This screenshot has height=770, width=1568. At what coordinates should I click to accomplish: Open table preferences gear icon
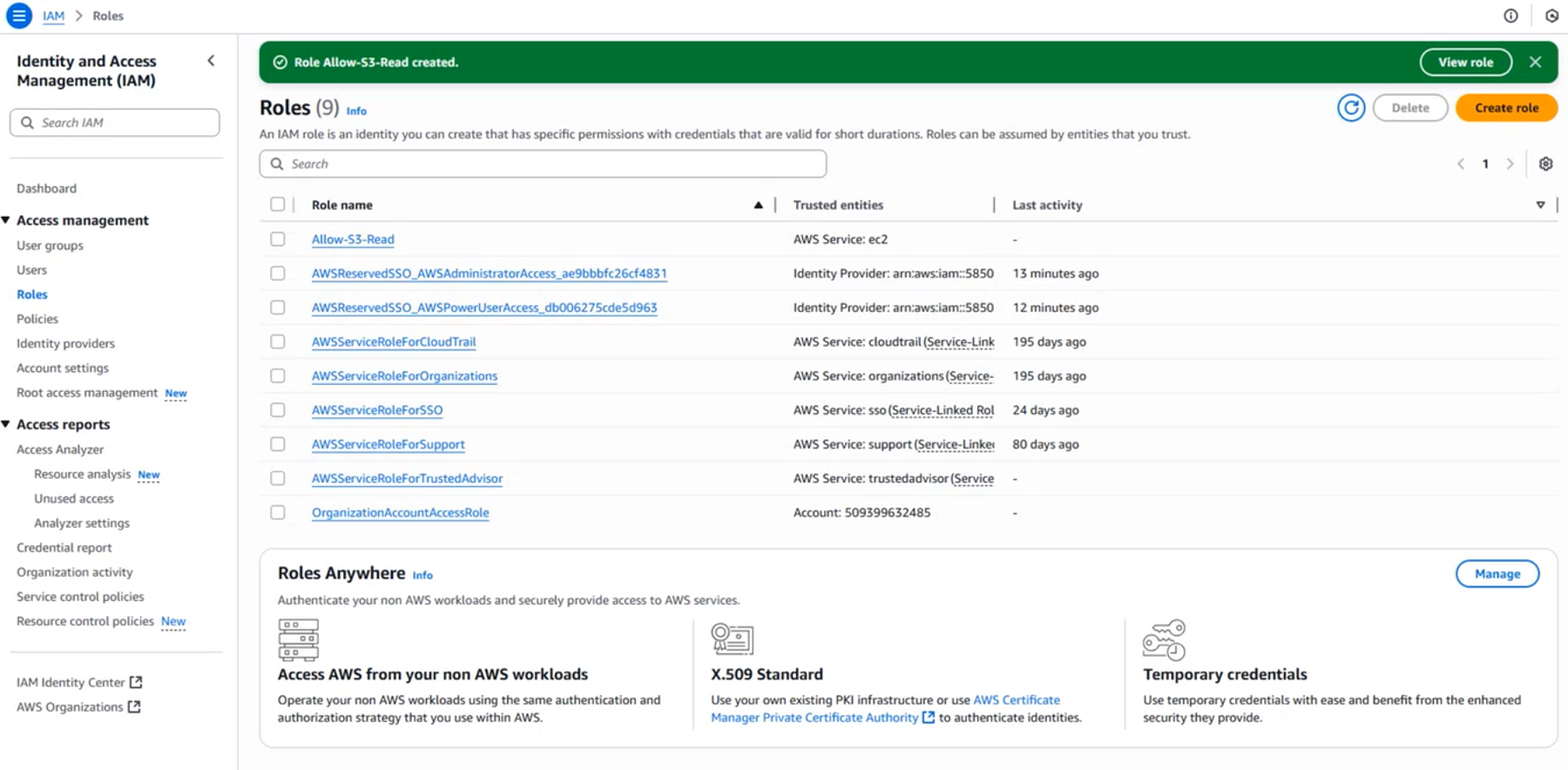[1545, 164]
